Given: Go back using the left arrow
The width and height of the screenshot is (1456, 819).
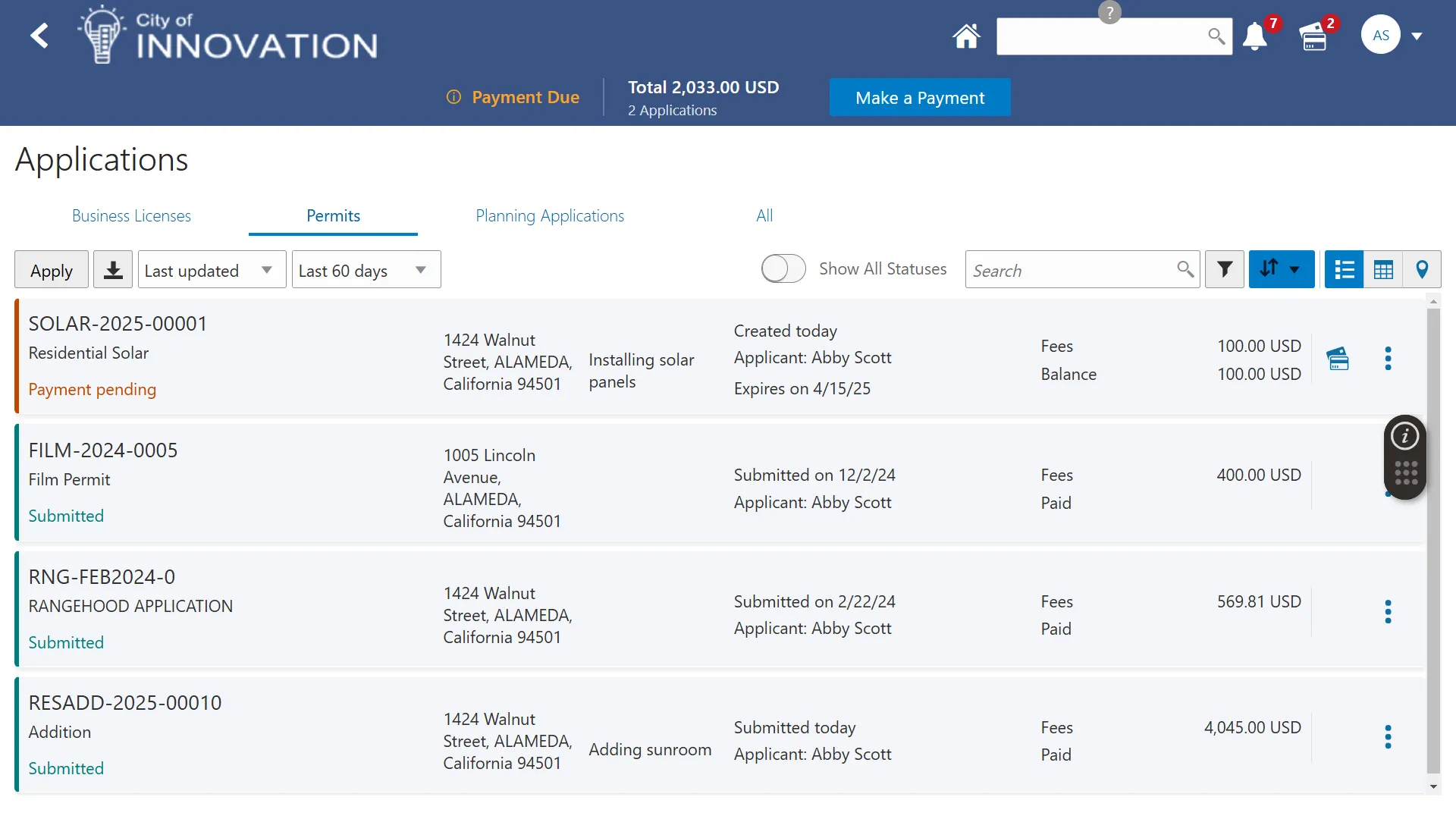Looking at the screenshot, I should [x=39, y=36].
